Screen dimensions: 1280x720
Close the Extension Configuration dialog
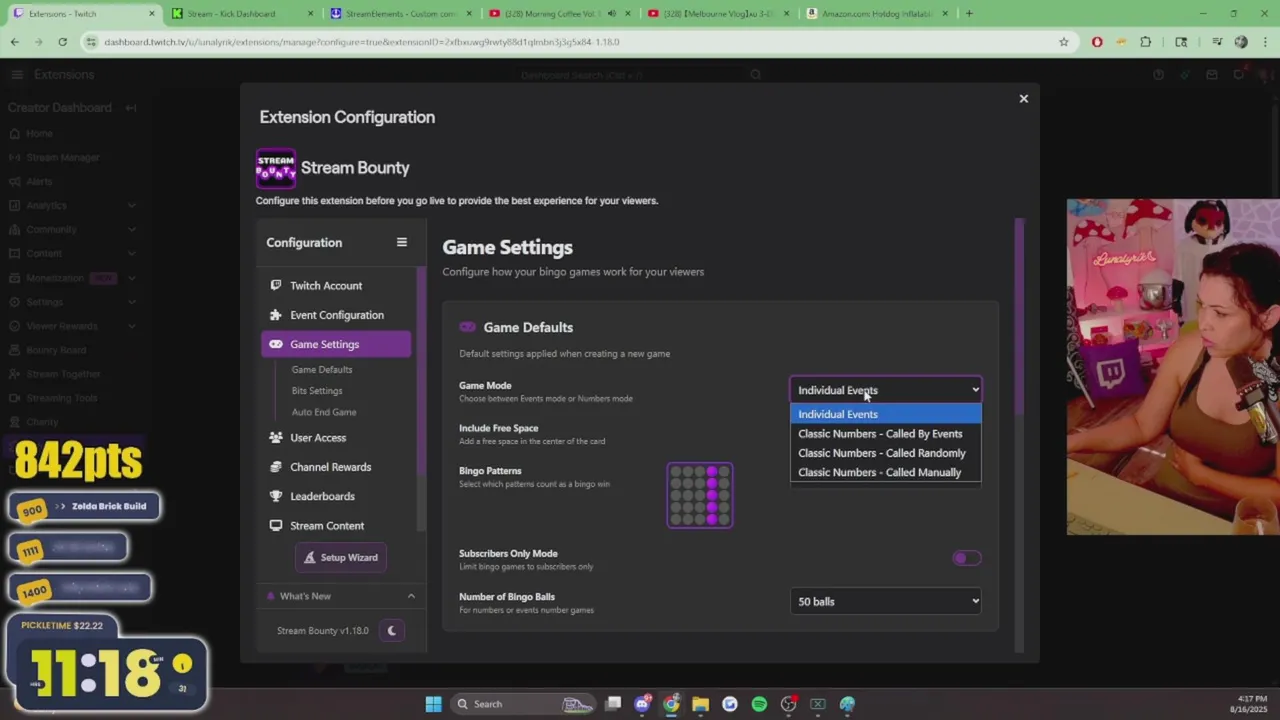(1023, 99)
